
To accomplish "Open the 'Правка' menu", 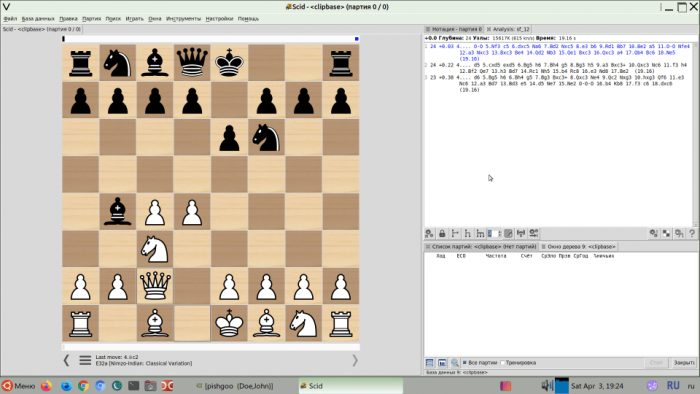I will (x=68, y=19).
